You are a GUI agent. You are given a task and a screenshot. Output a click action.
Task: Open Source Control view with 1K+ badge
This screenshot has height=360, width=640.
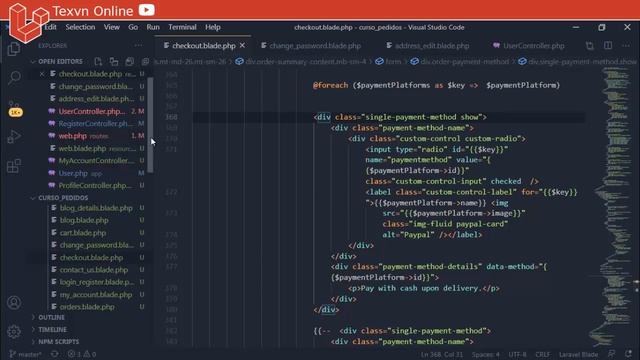click(x=15, y=108)
